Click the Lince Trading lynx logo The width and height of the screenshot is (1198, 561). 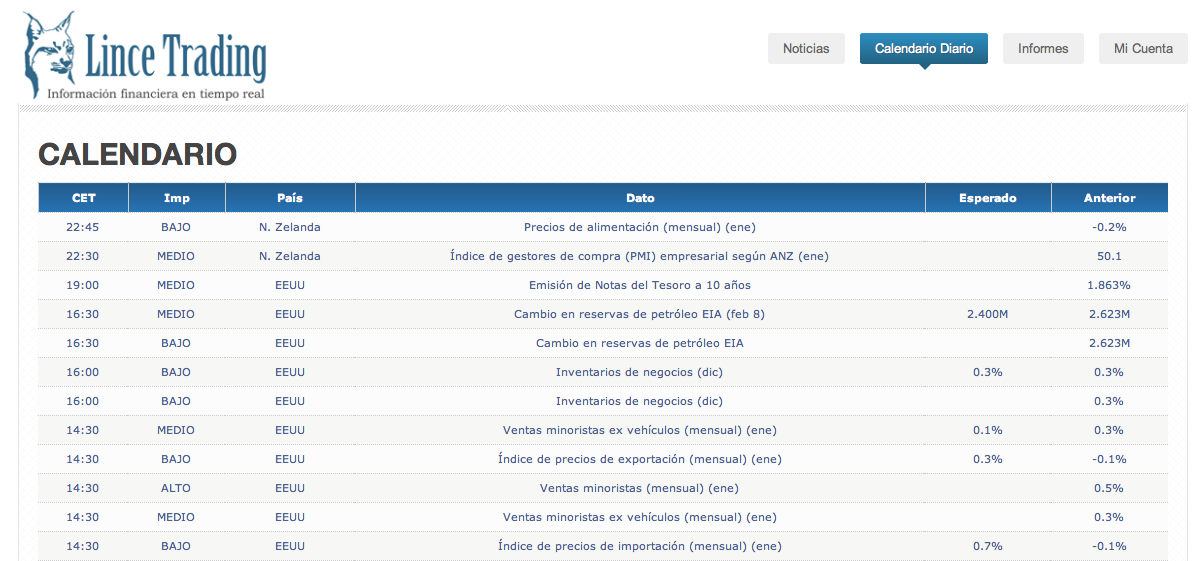tap(144, 55)
